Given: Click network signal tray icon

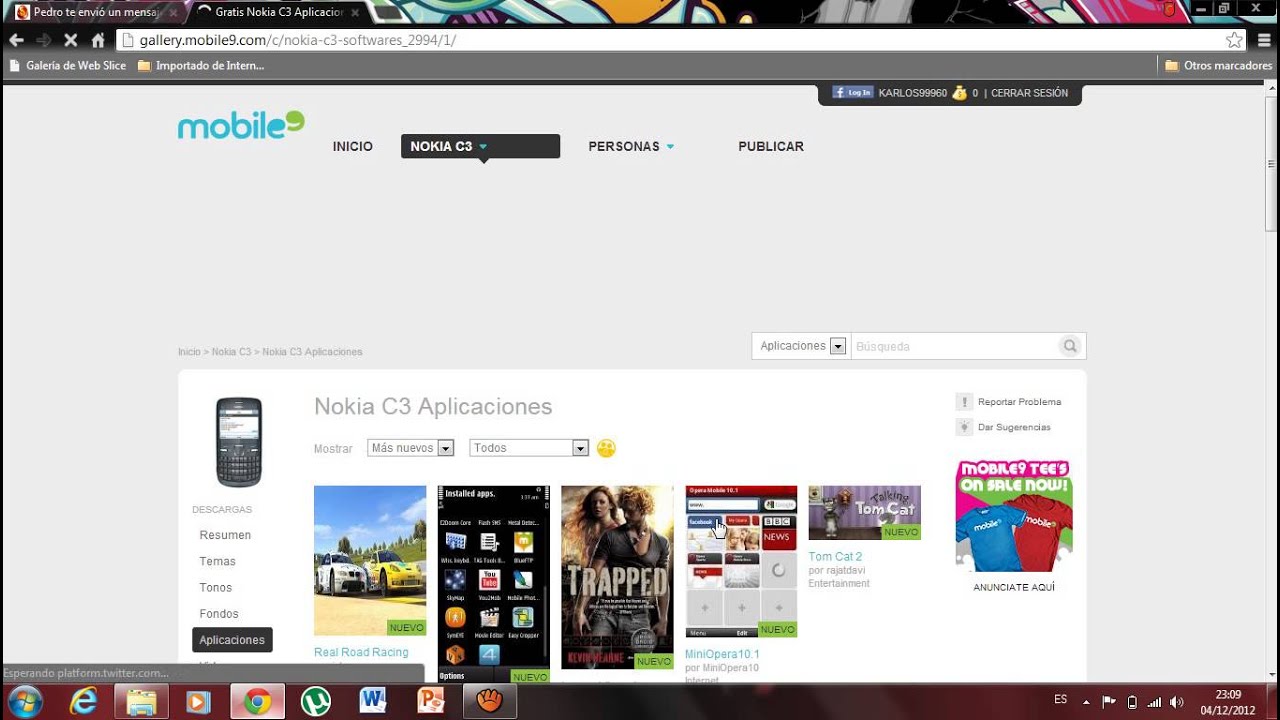Looking at the screenshot, I should (x=1154, y=701).
